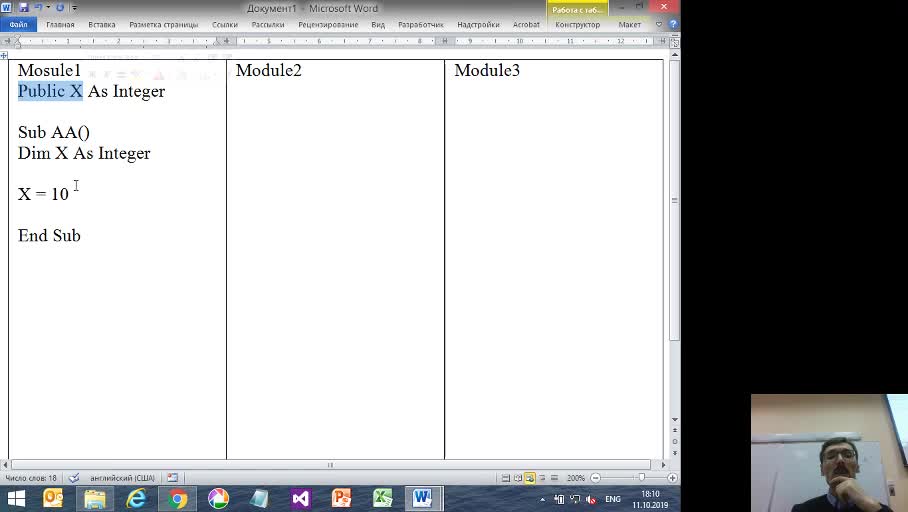Switch to Draft view
The height and width of the screenshot is (512, 908).
click(554, 478)
